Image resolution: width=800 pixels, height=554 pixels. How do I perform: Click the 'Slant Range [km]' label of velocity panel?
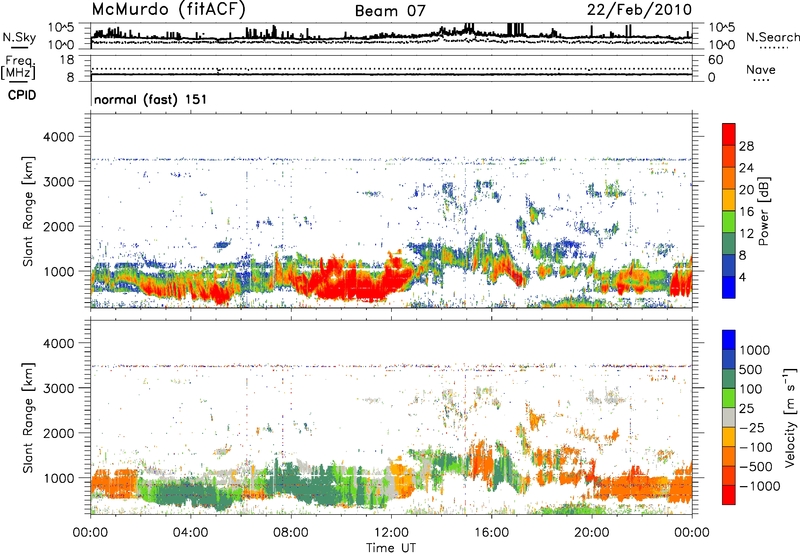[28, 417]
